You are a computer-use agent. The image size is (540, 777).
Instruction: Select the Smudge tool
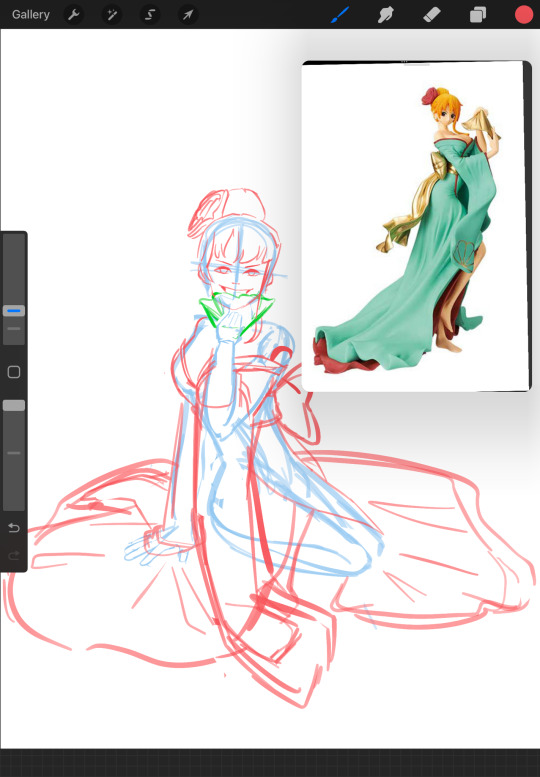385,15
